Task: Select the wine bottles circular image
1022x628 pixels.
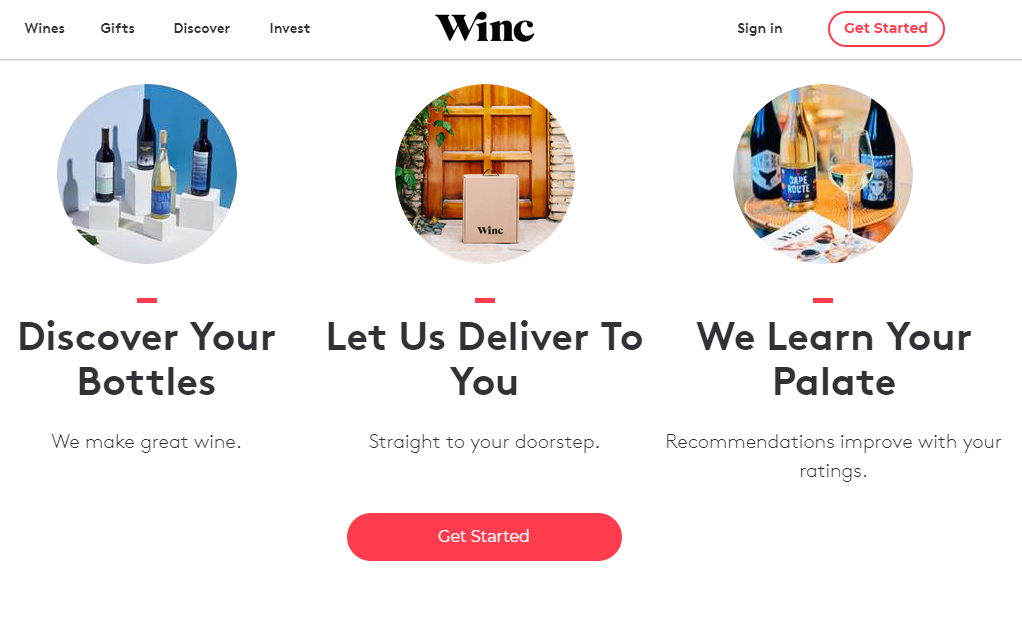Action: click(x=147, y=174)
